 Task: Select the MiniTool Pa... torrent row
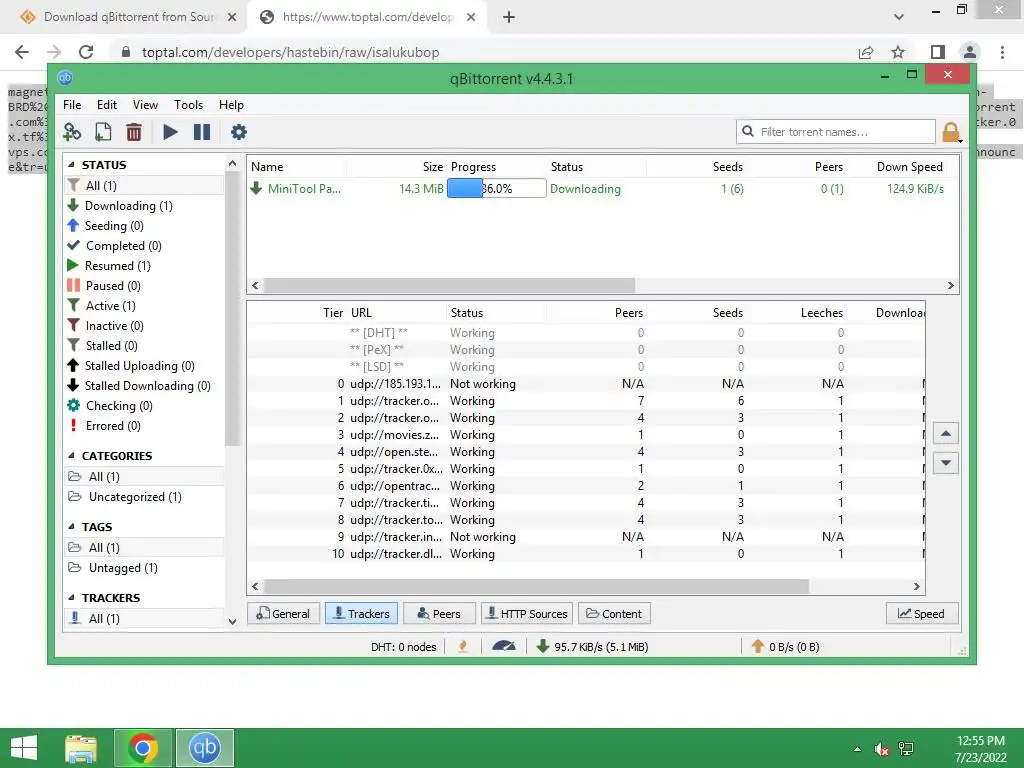(601, 189)
